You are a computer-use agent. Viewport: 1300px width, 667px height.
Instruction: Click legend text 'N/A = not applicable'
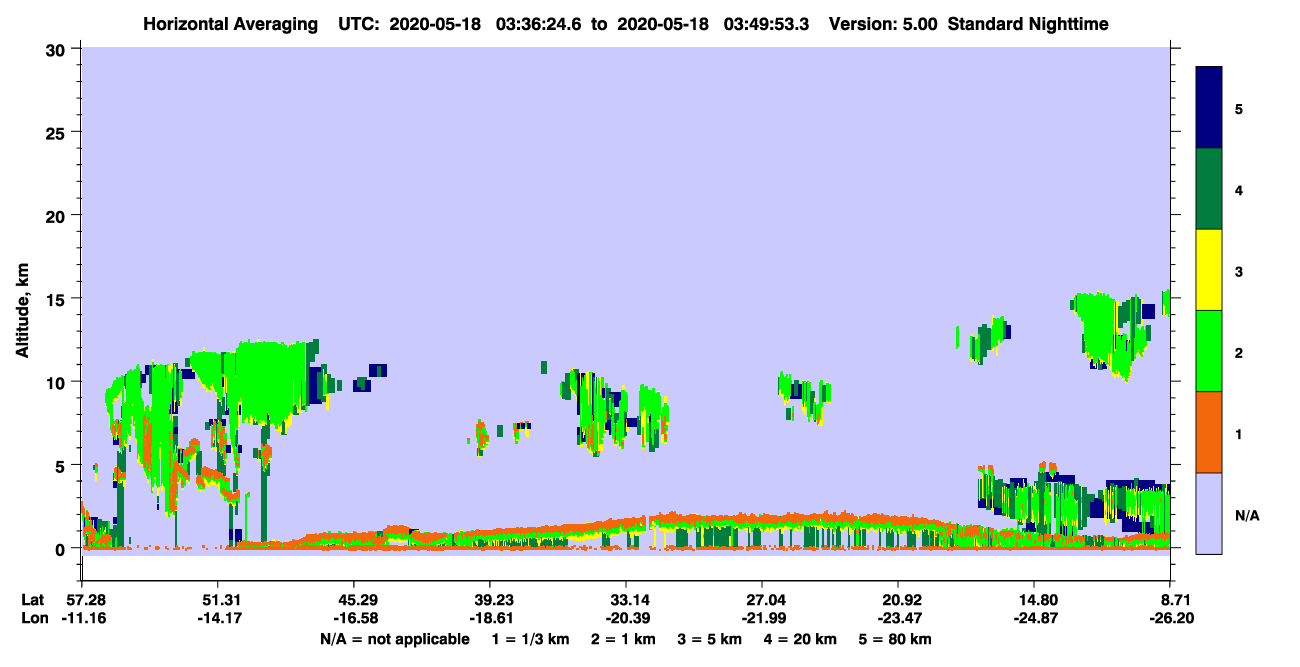point(394,639)
